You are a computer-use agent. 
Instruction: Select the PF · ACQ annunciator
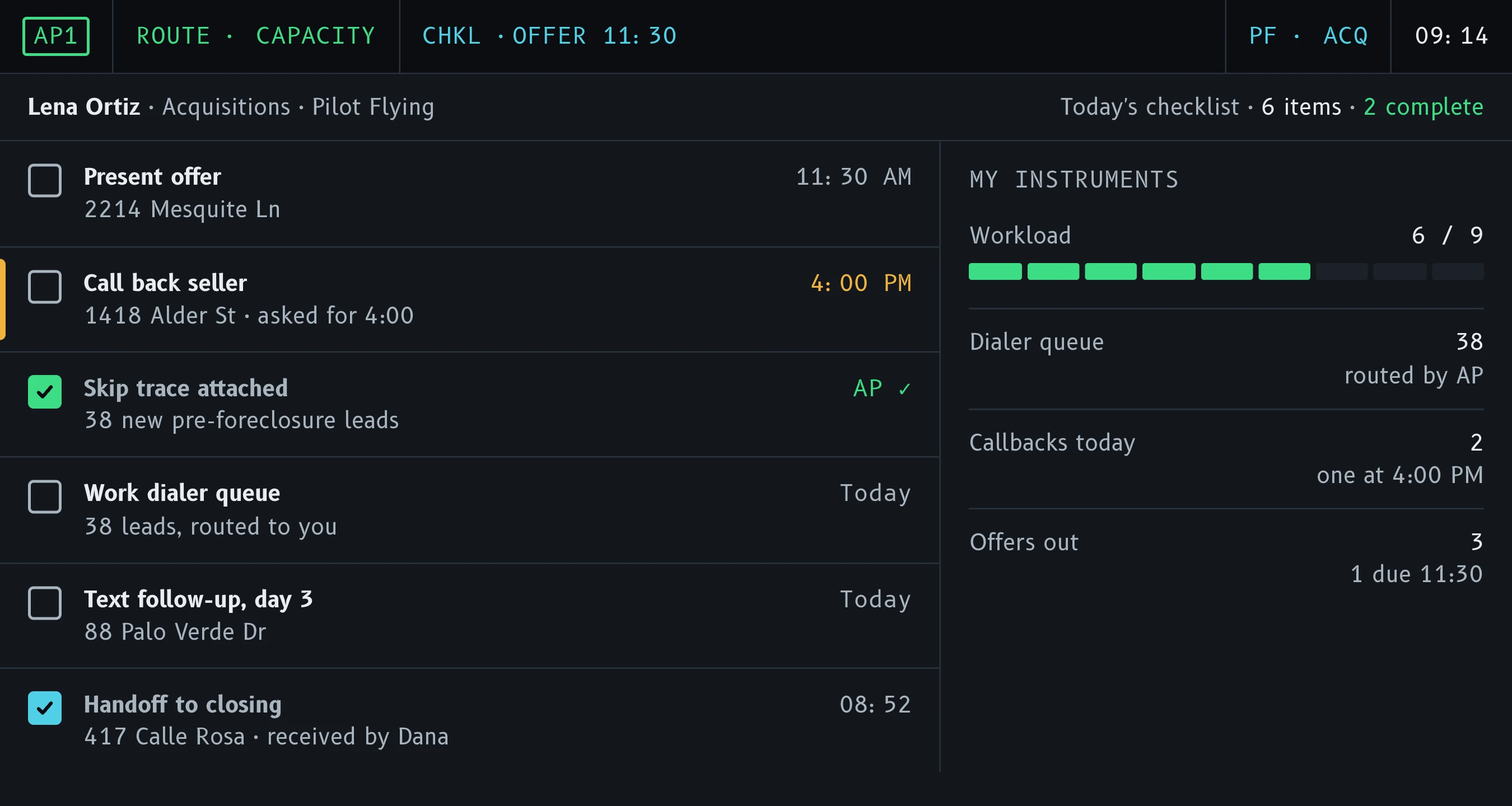(x=1308, y=36)
